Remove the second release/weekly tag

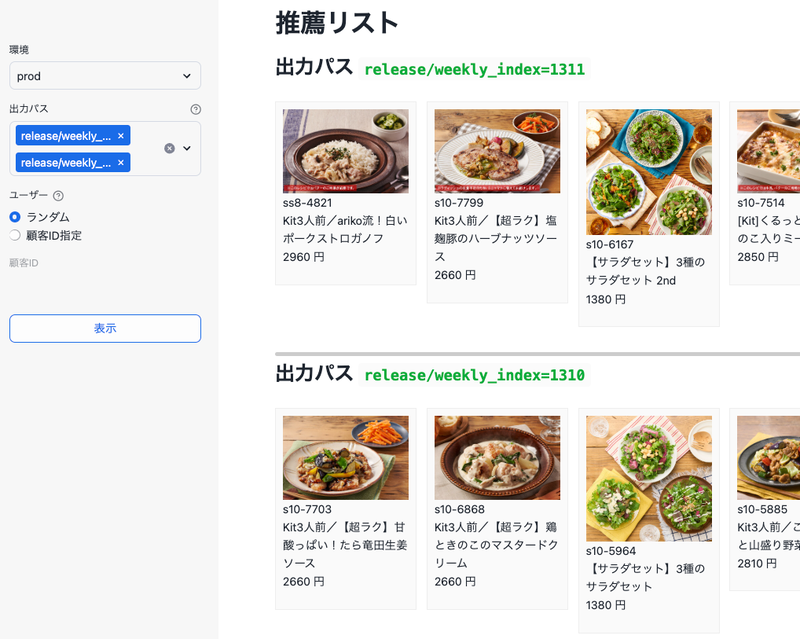coord(121,163)
